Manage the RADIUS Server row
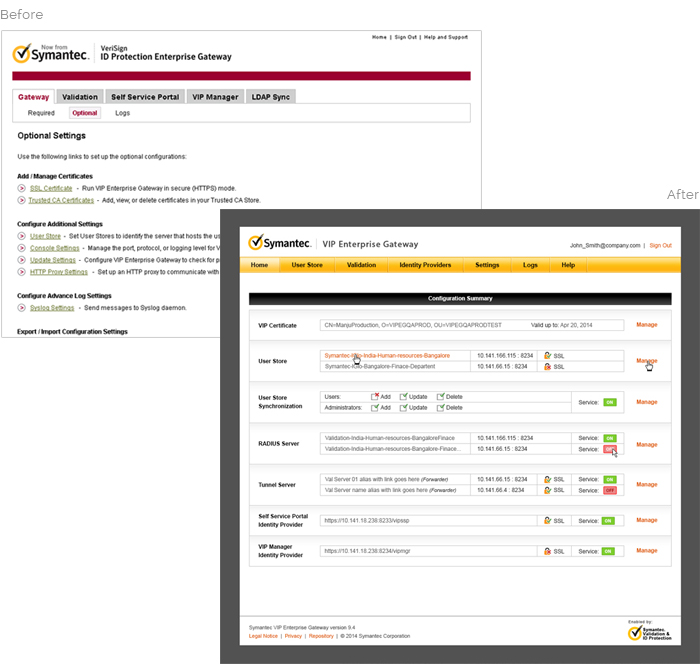 point(646,444)
